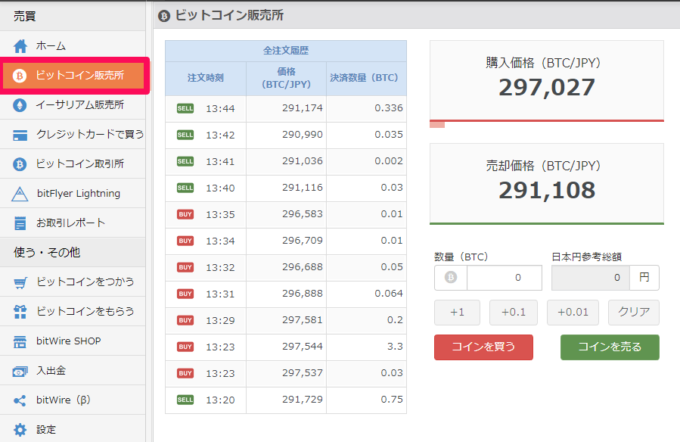Screen dimensions: 680x442
Task: Click the red コインを買う buy button
Action: (x=484, y=347)
